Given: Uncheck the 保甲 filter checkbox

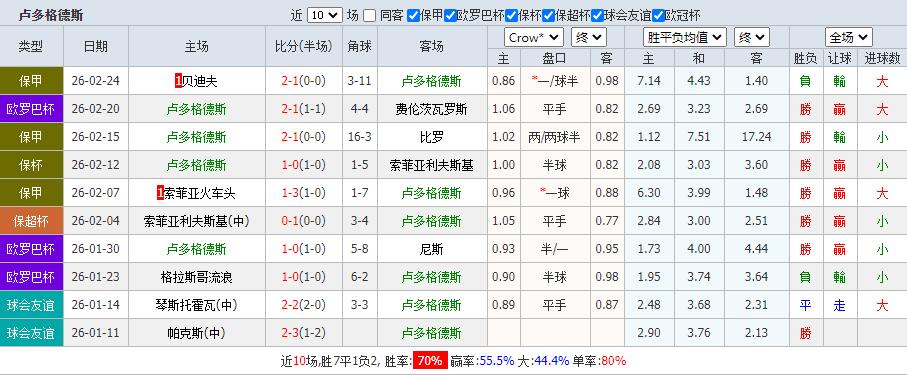Looking at the screenshot, I should (x=413, y=16).
